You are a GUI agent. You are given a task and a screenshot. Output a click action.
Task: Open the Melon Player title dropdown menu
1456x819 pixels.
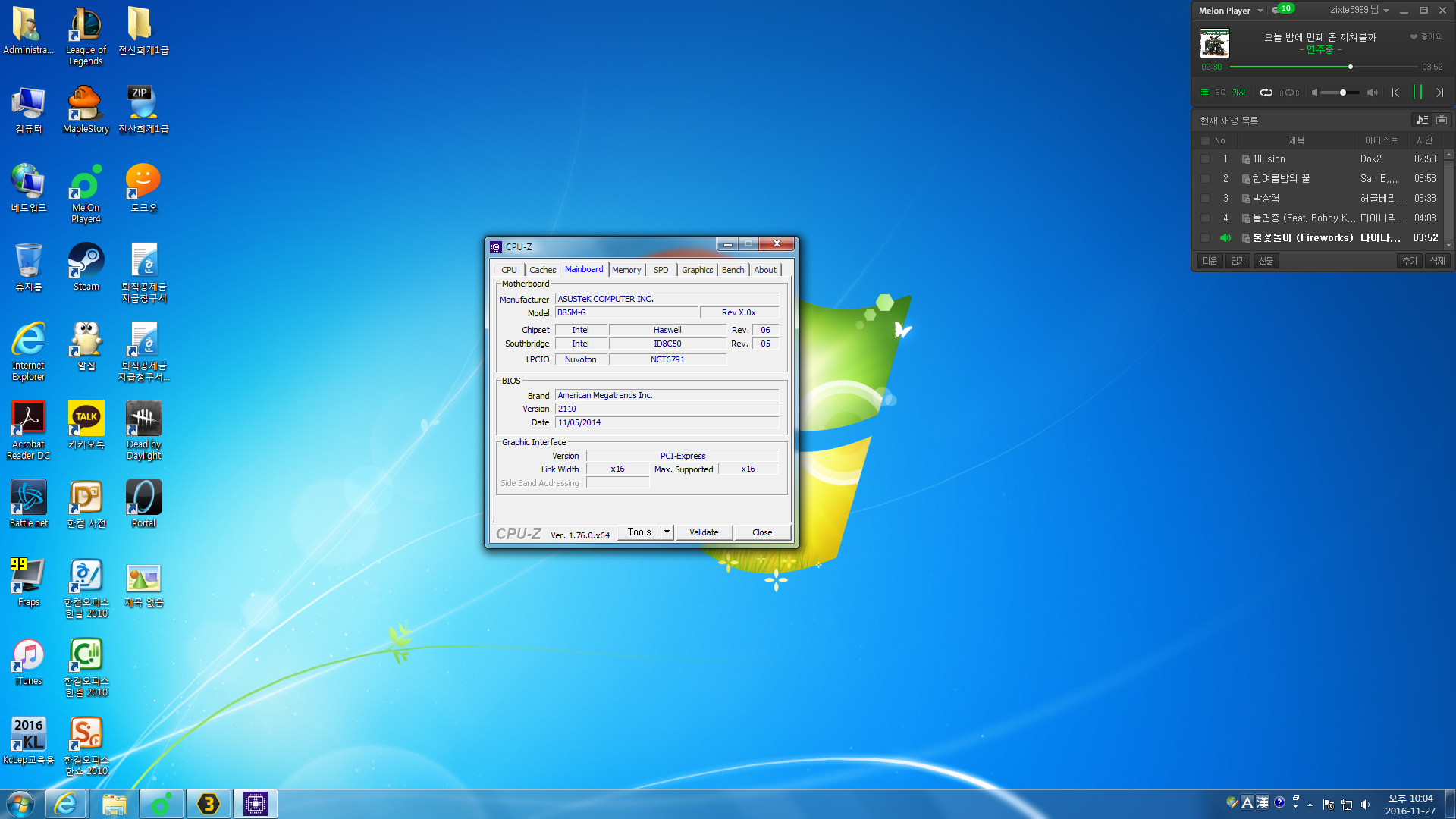pos(1260,11)
